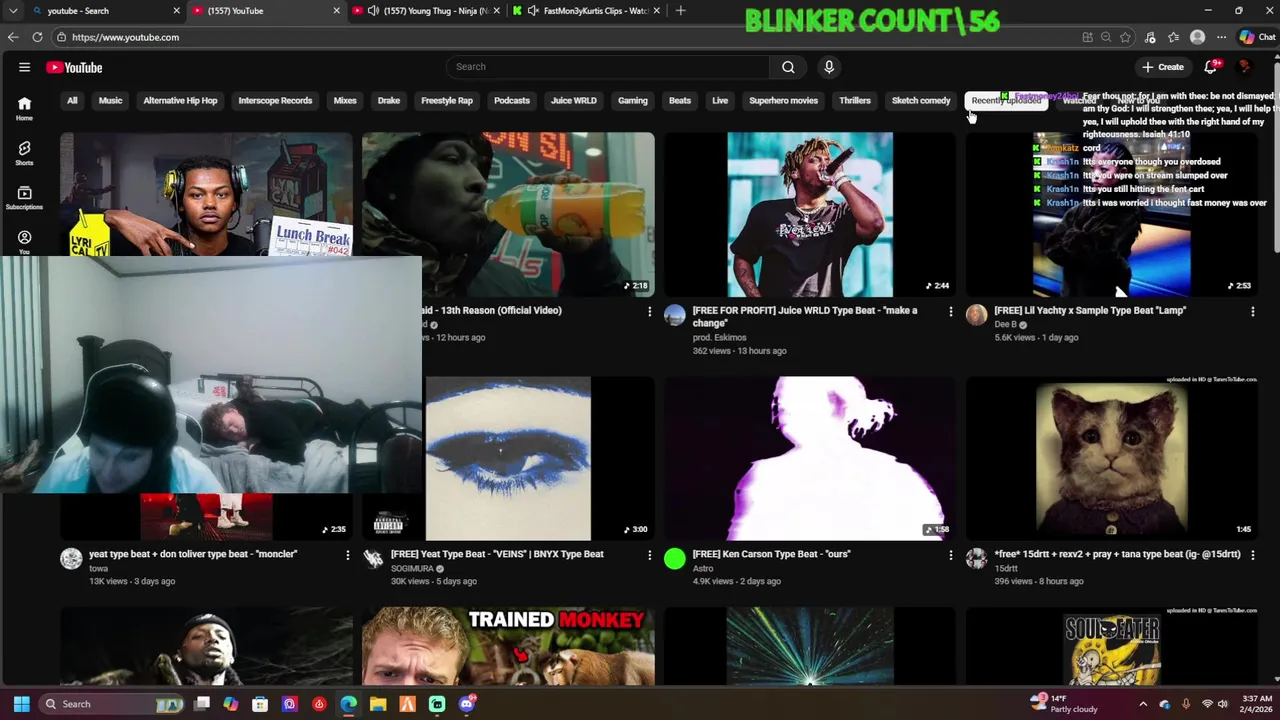
Task: Switch to FastMon3yKurtis Clips tab
Action: pos(585,11)
